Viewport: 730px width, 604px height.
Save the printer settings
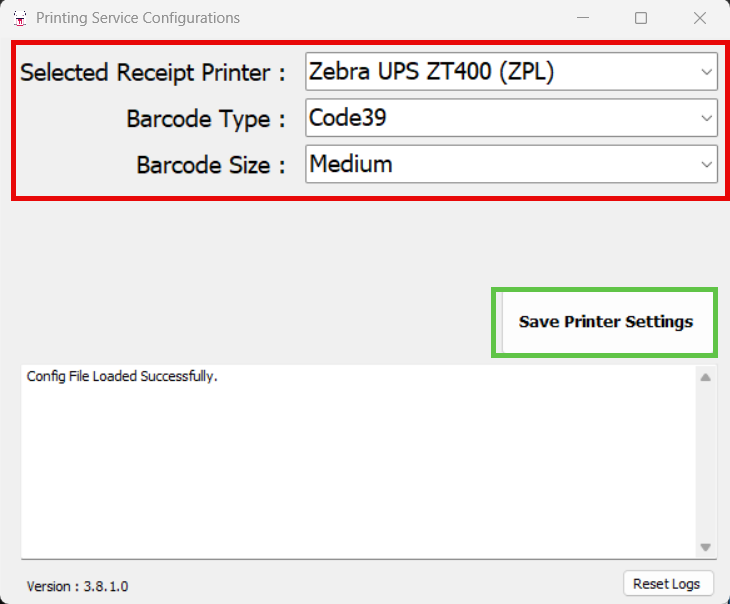click(x=605, y=322)
